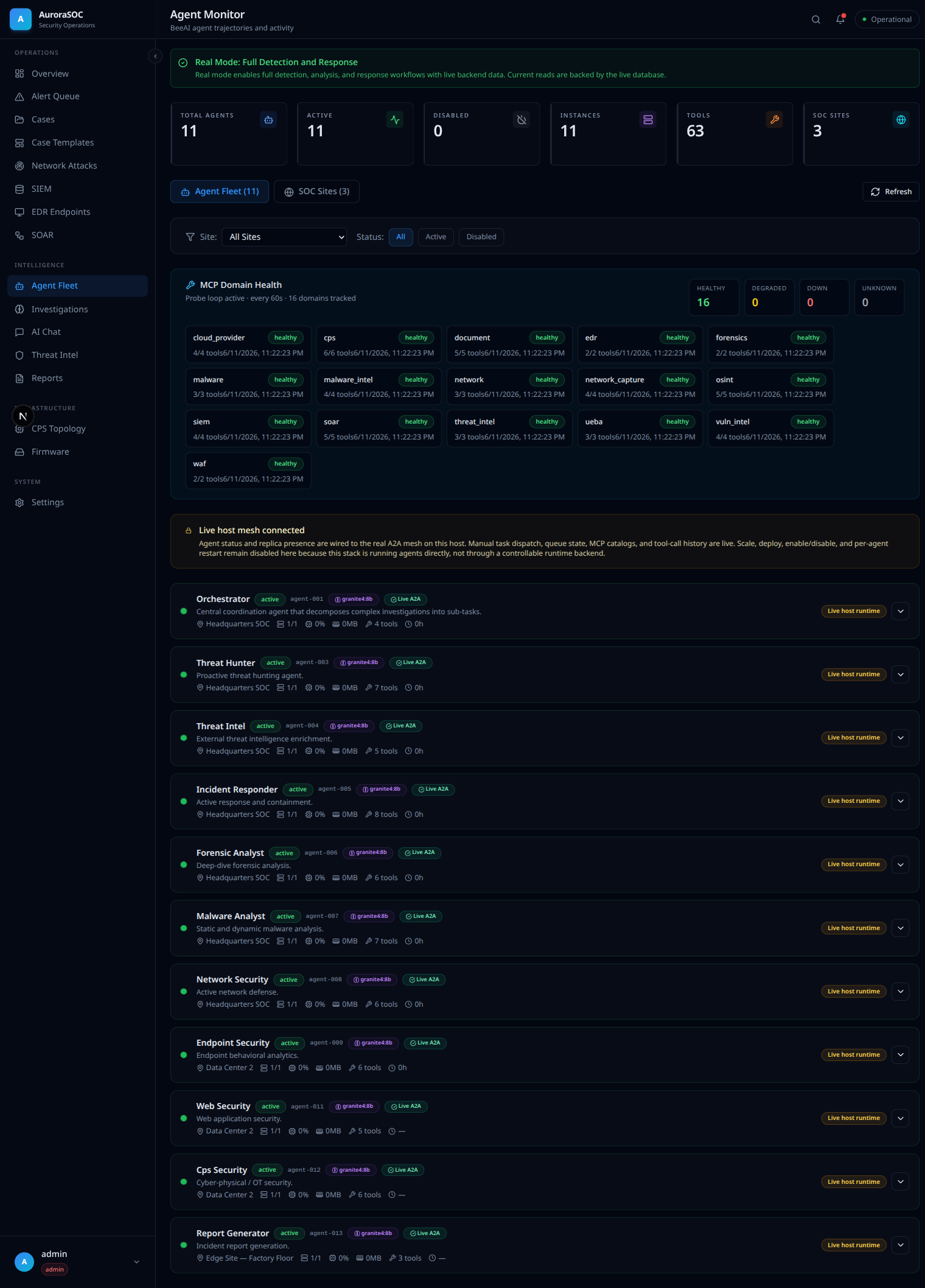
Task: Open Cases page
Action: [77, 119]
